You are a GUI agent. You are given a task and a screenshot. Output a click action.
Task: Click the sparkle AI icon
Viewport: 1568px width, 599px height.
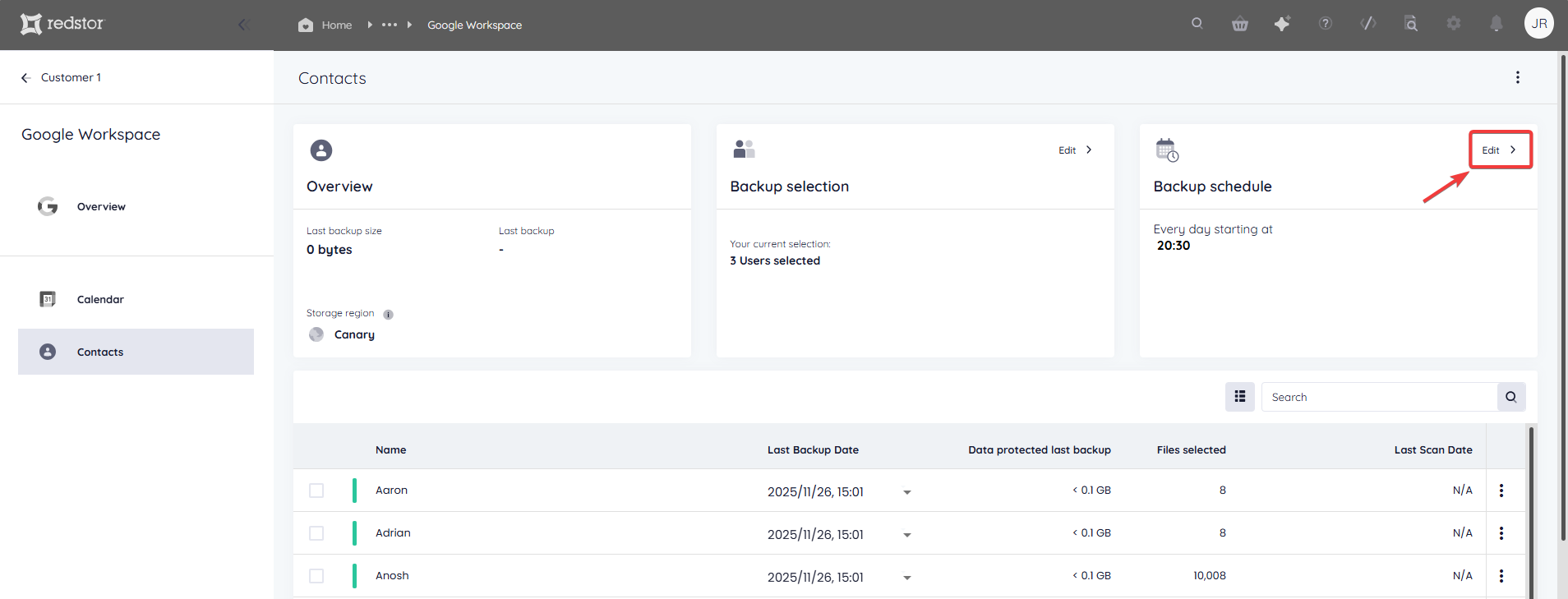pos(1282,24)
